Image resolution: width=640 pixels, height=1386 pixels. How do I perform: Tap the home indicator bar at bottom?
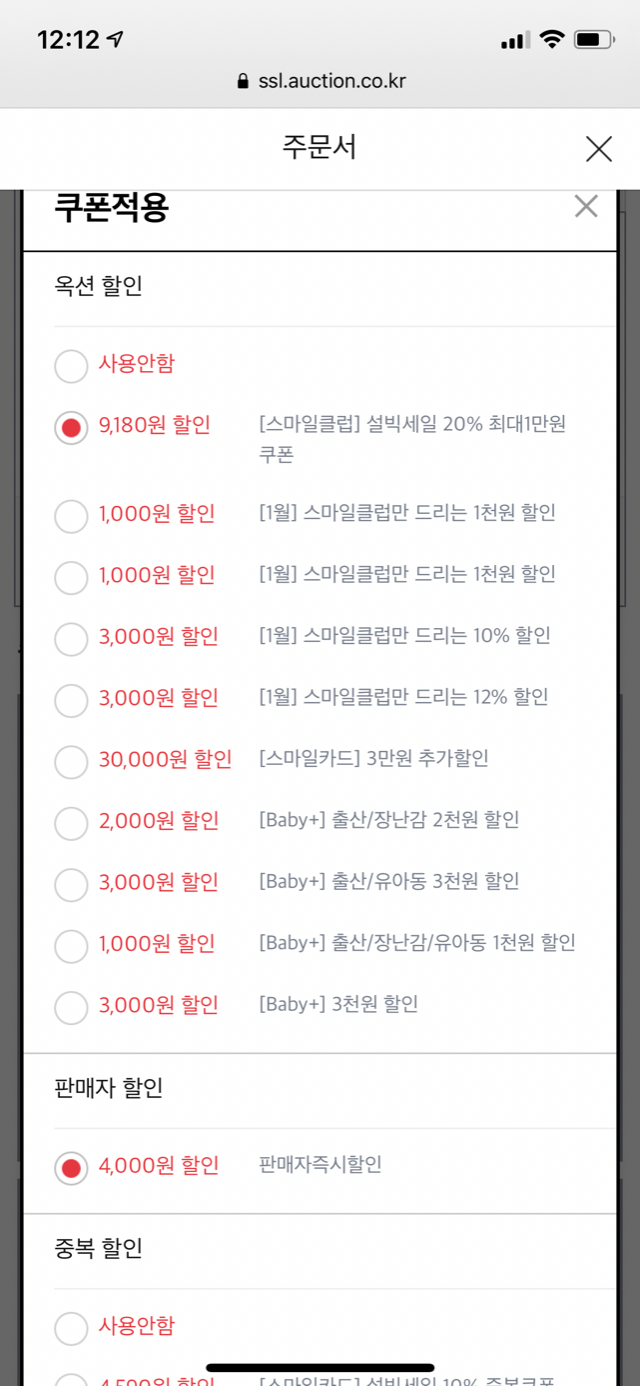pyautogui.click(x=320, y=1367)
